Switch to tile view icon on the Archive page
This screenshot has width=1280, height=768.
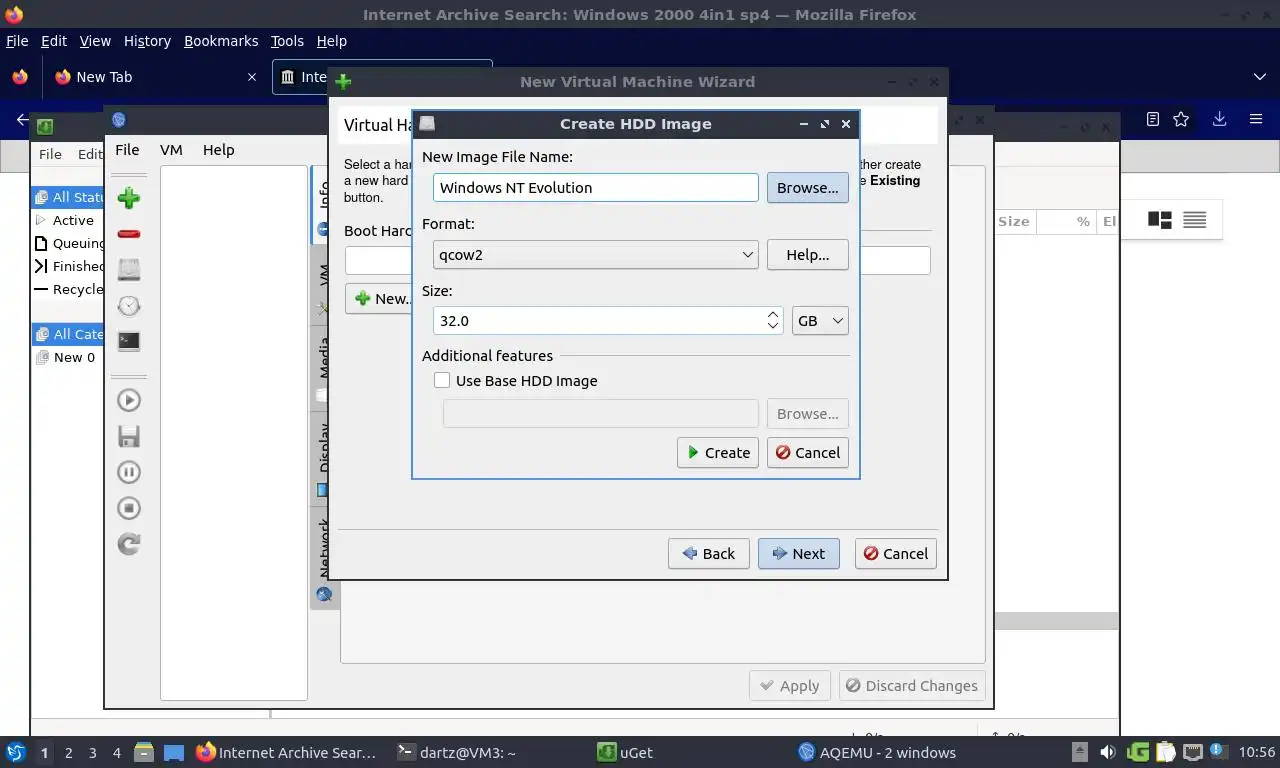[x=1160, y=220]
